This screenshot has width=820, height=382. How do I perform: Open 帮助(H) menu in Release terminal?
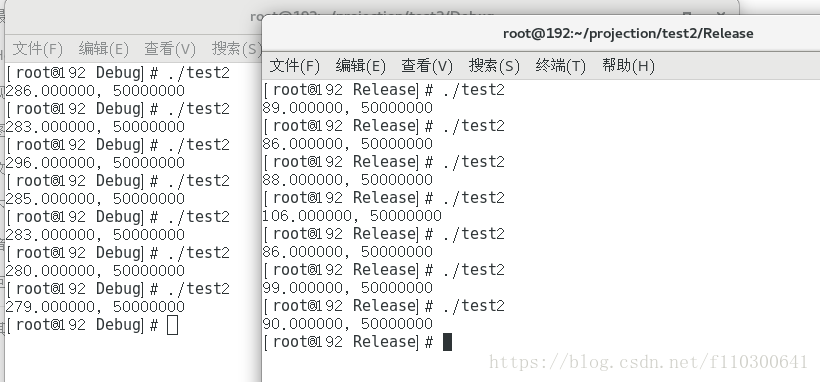(628, 66)
